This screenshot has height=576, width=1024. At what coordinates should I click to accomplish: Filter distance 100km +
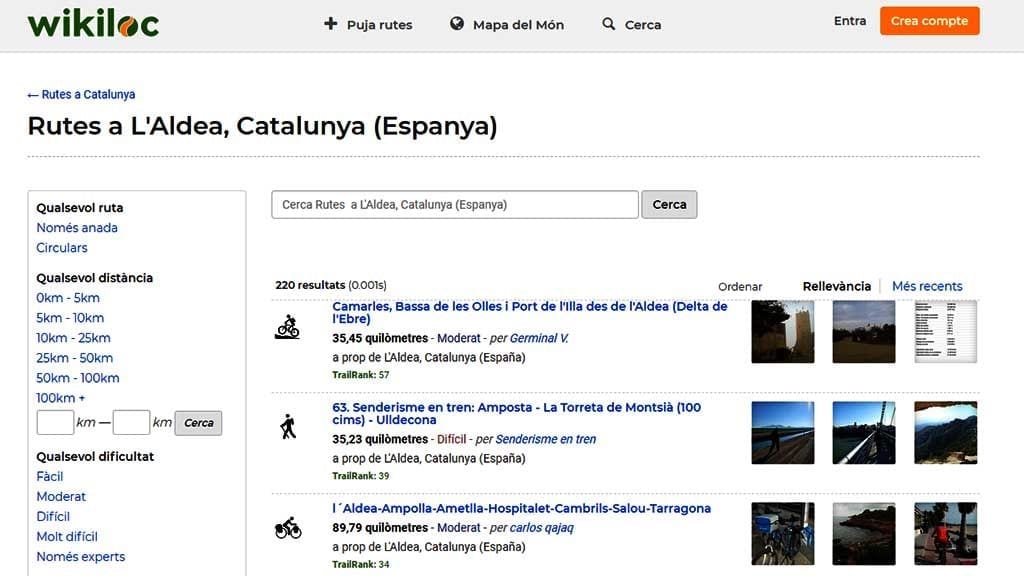61,398
